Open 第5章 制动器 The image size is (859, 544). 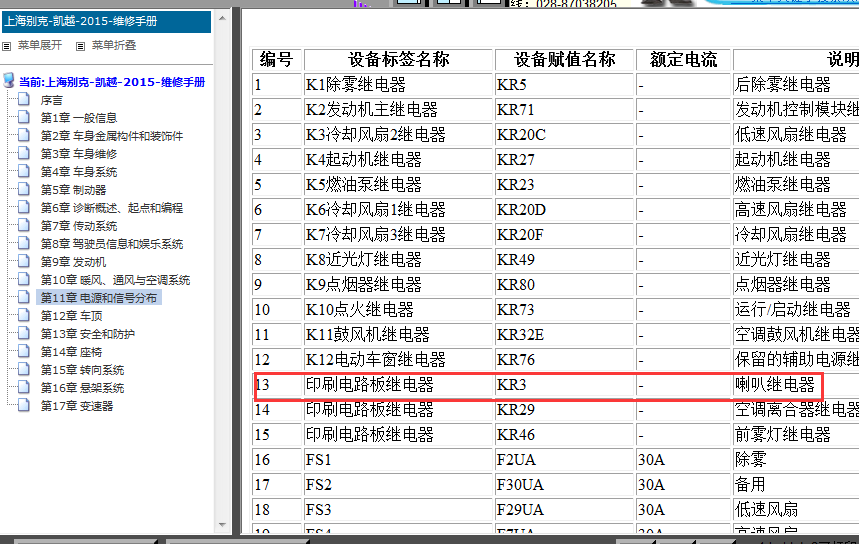click(73, 190)
